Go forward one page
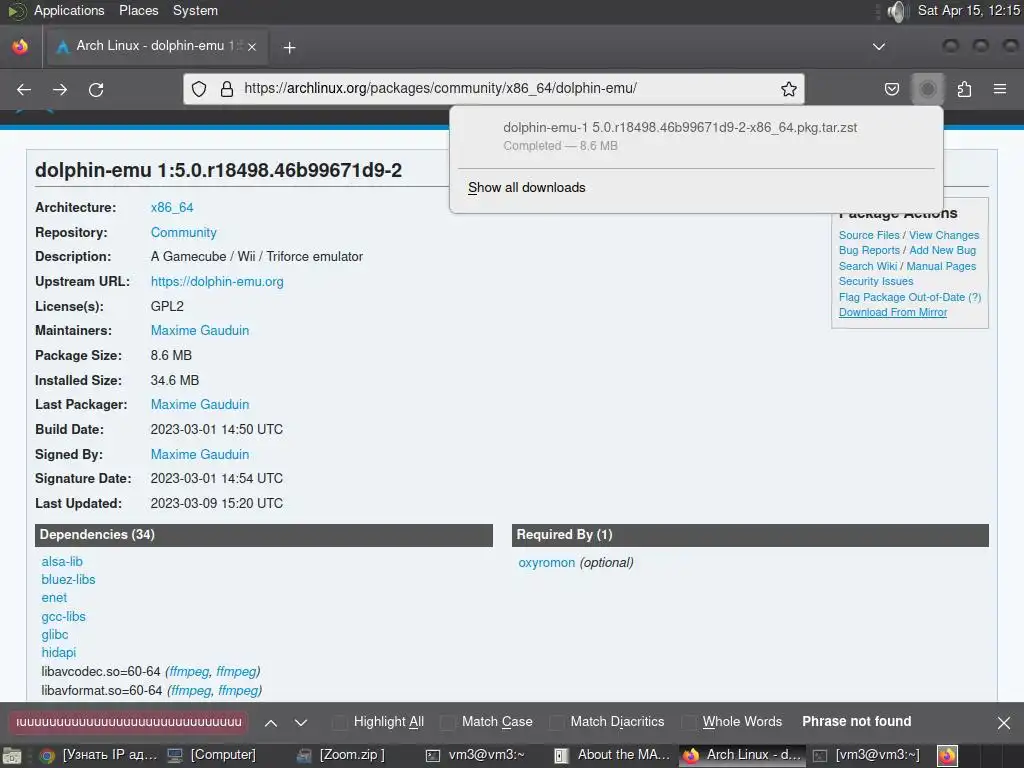The image size is (1024, 768). coord(60,89)
